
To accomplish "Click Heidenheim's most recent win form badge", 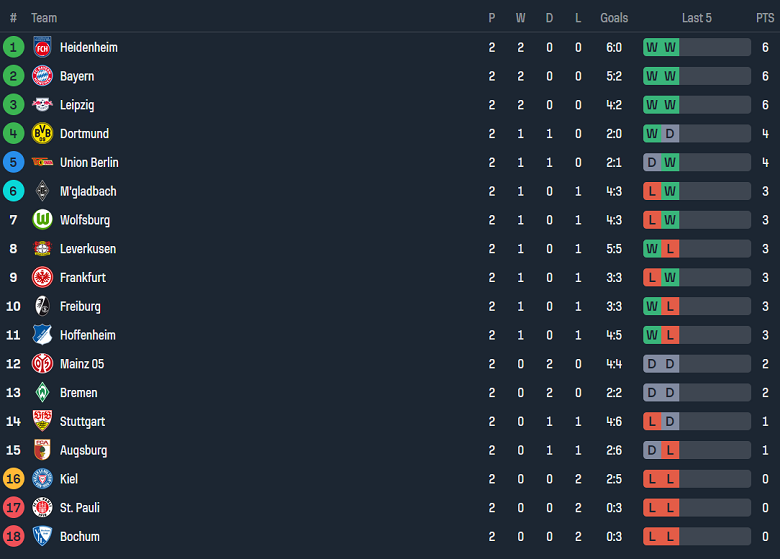I will pos(670,47).
